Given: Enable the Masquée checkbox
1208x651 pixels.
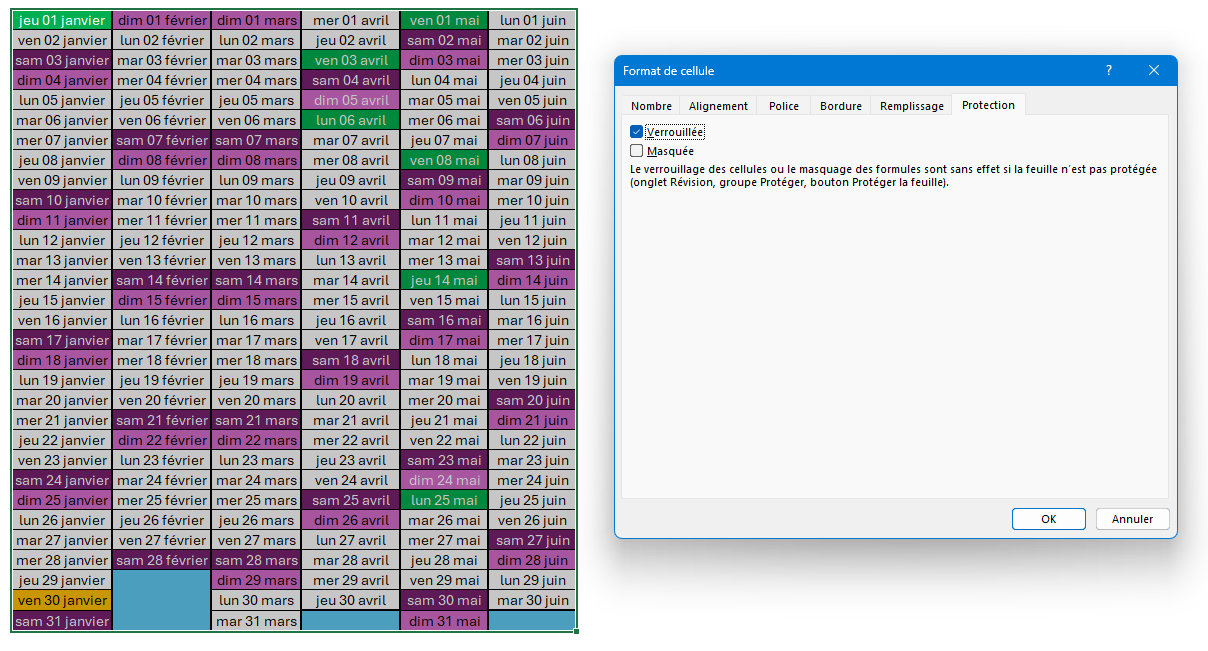Looking at the screenshot, I should [x=637, y=151].
